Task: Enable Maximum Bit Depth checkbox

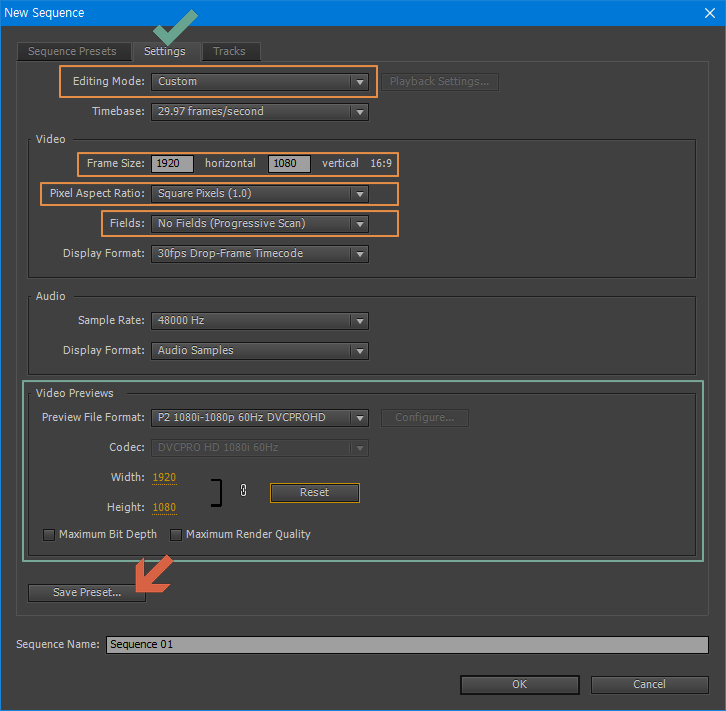Action: 49,535
